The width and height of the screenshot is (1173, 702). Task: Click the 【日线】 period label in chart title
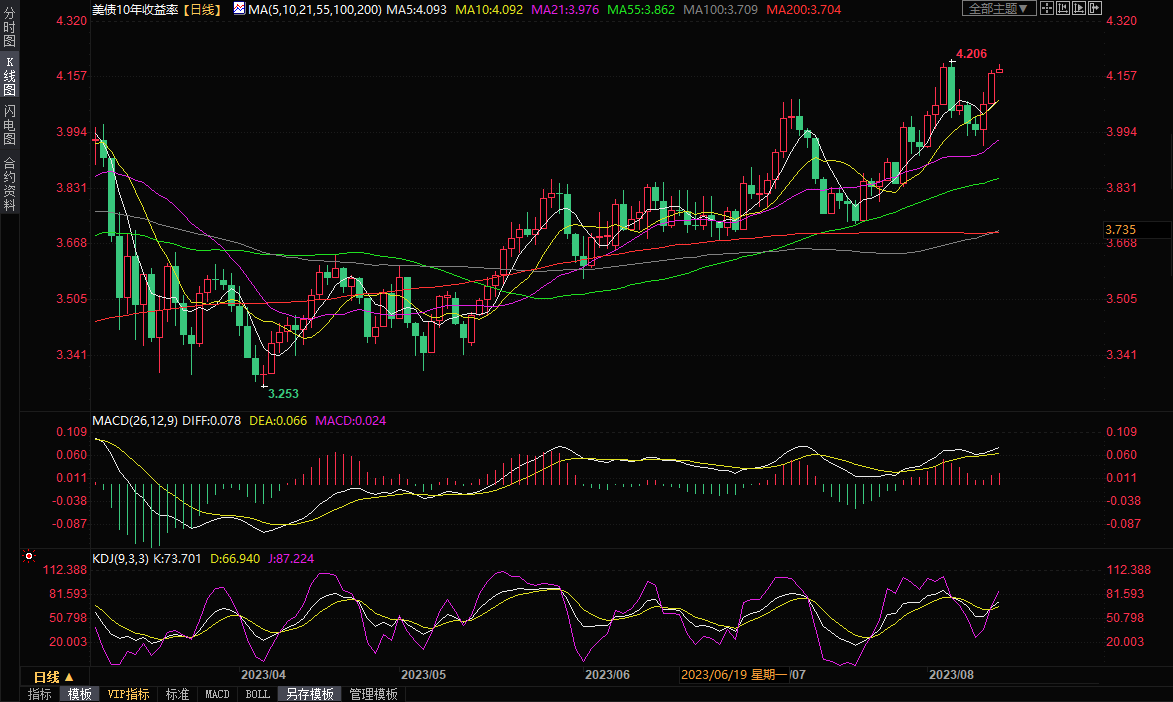(x=203, y=9)
